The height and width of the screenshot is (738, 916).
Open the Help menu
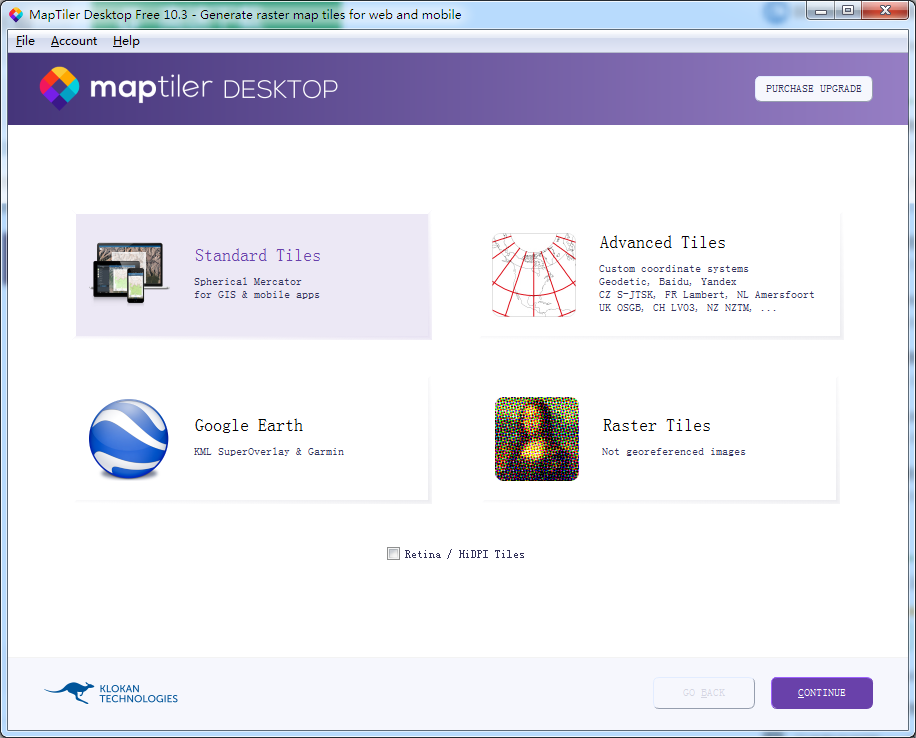pos(126,41)
